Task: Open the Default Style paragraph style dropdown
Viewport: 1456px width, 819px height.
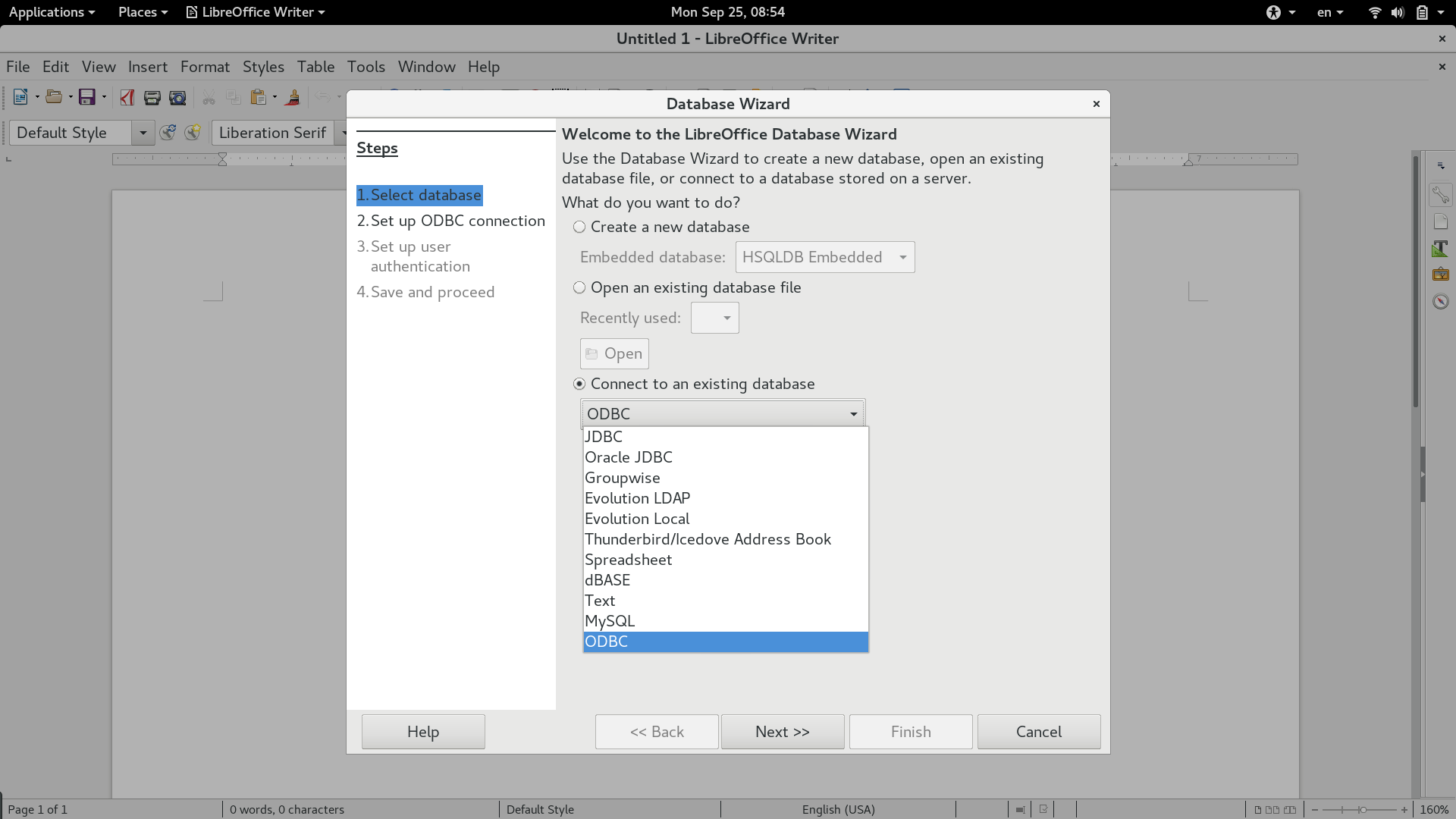Action: 143,133
